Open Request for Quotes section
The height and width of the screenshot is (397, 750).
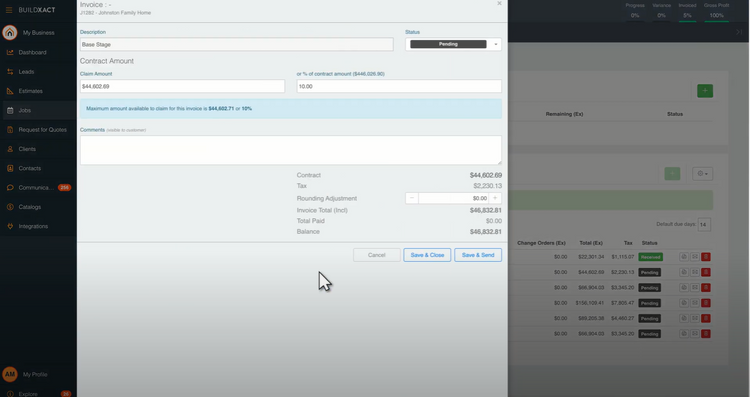[x=42, y=130]
